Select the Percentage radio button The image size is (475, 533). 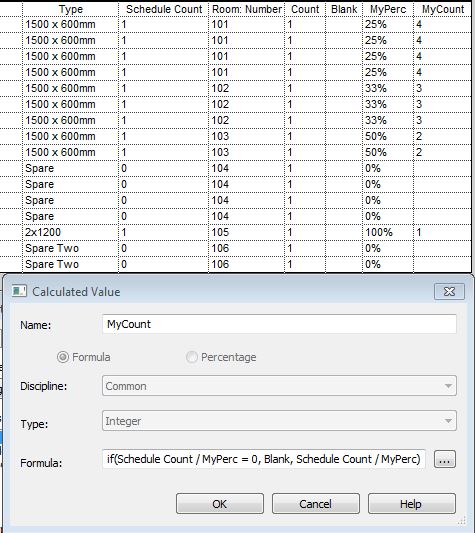[192, 357]
